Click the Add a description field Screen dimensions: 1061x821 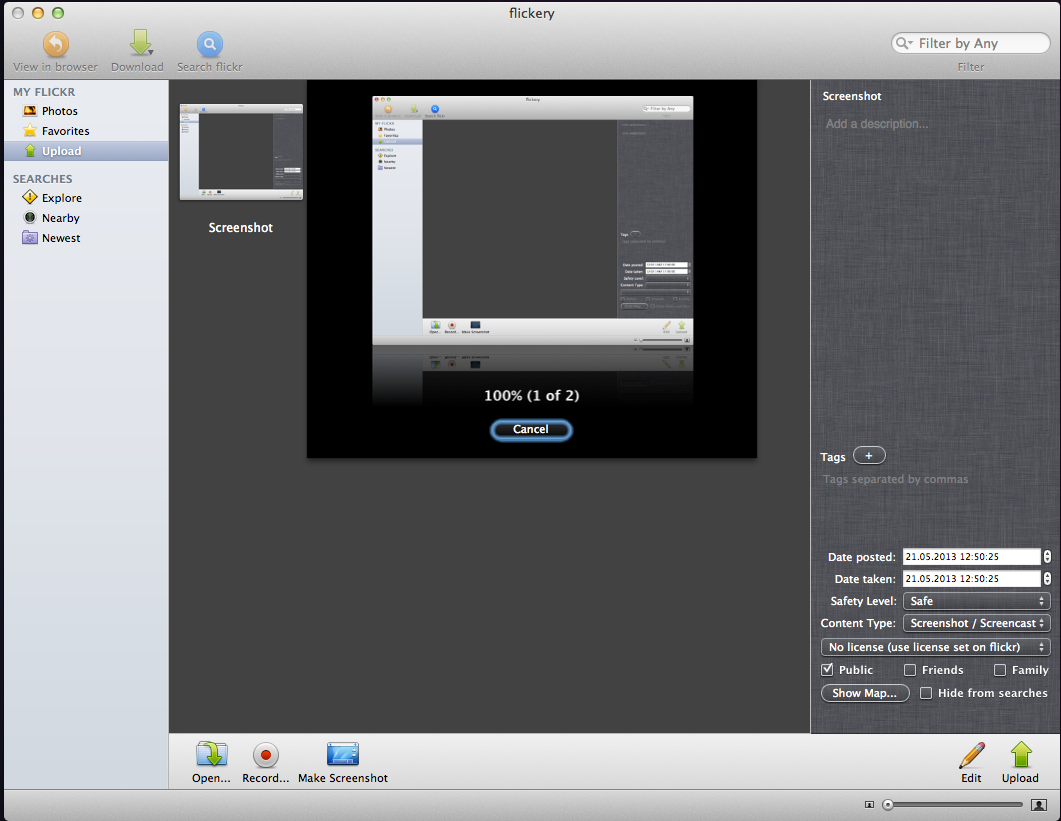pos(934,125)
